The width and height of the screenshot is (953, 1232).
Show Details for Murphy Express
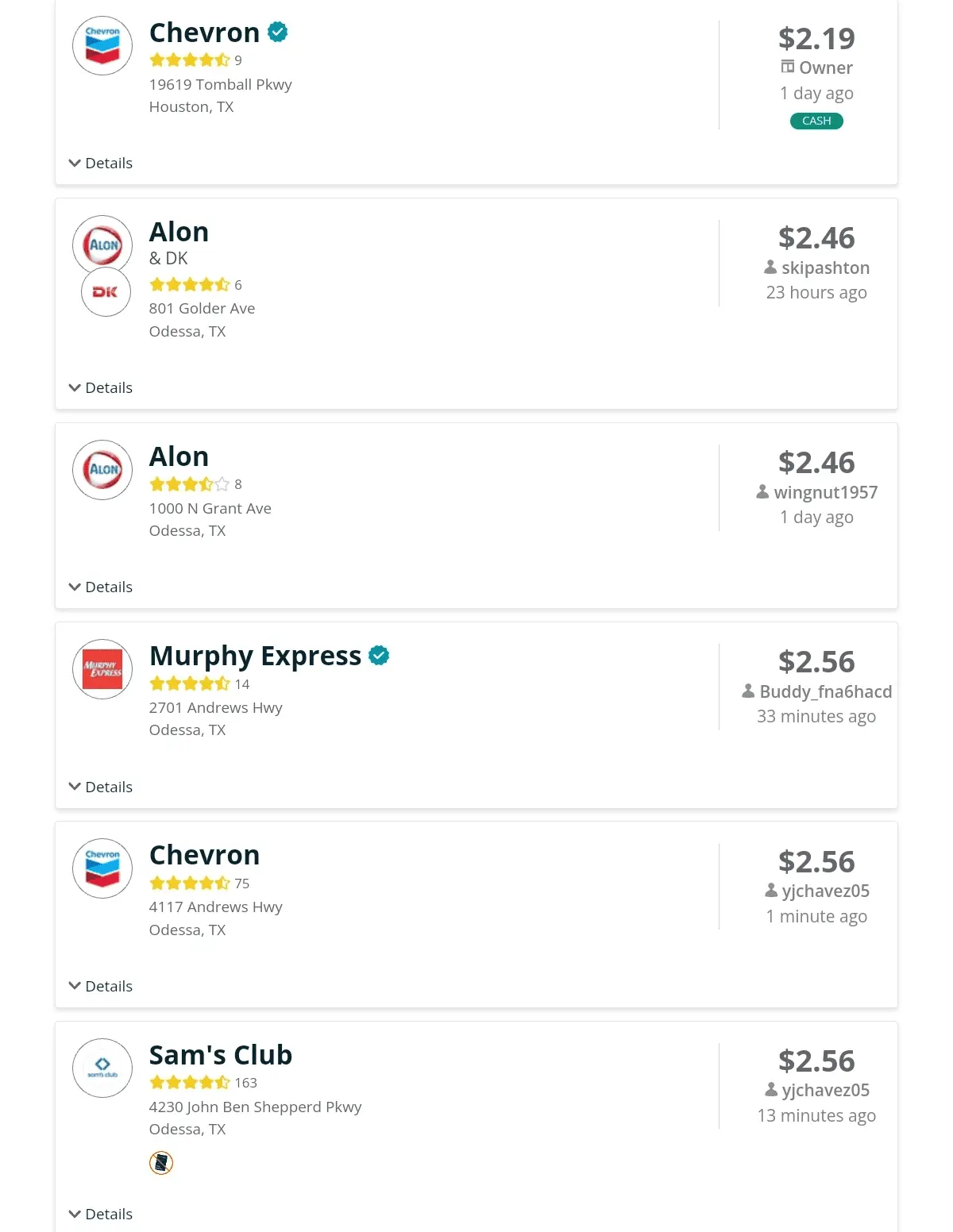[101, 787]
